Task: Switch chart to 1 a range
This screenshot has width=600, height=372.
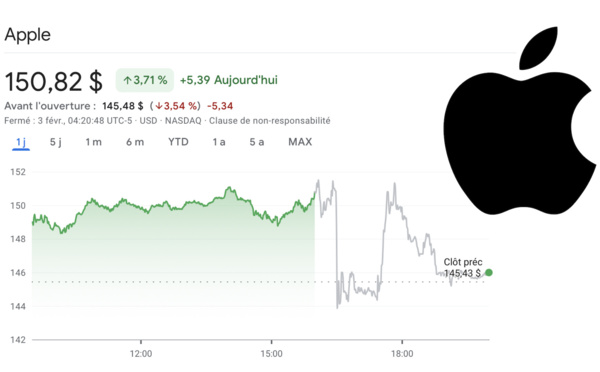Action: click(219, 142)
